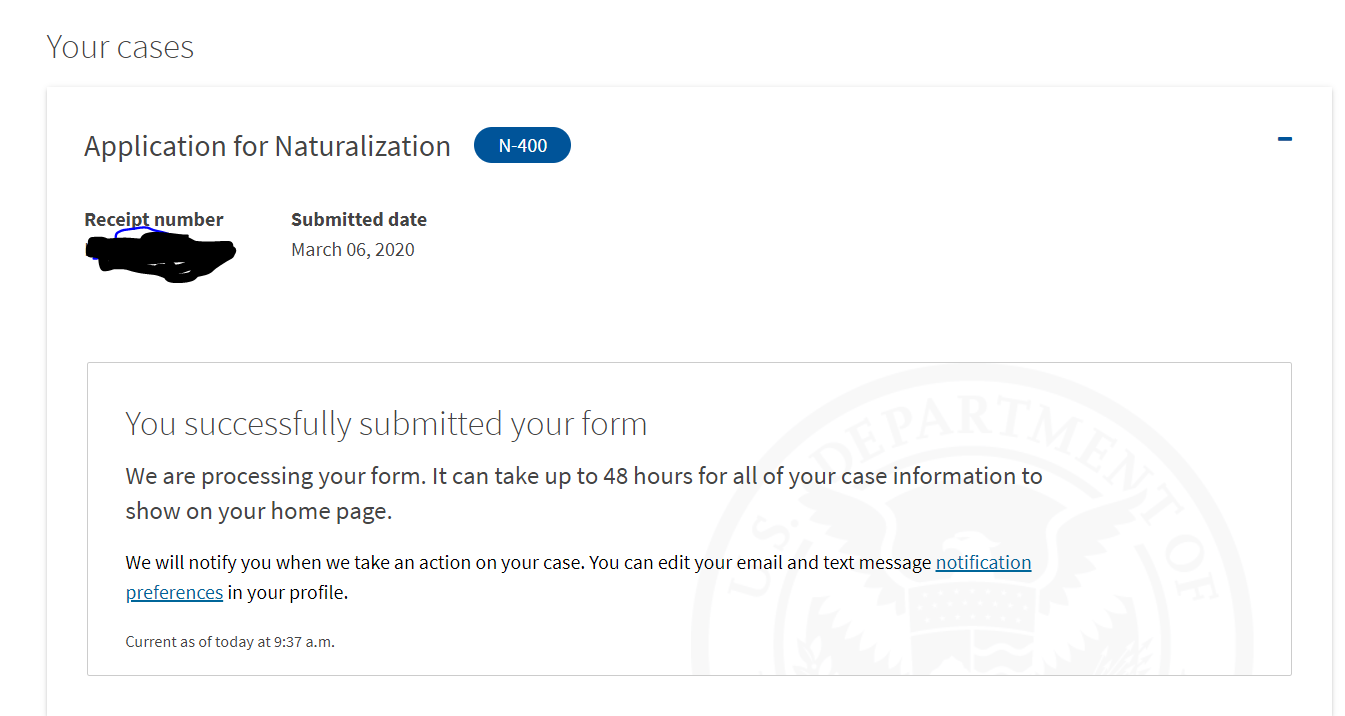Click 'You successfully submitted your form' heading
The width and height of the screenshot is (1345, 716).
point(386,424)
